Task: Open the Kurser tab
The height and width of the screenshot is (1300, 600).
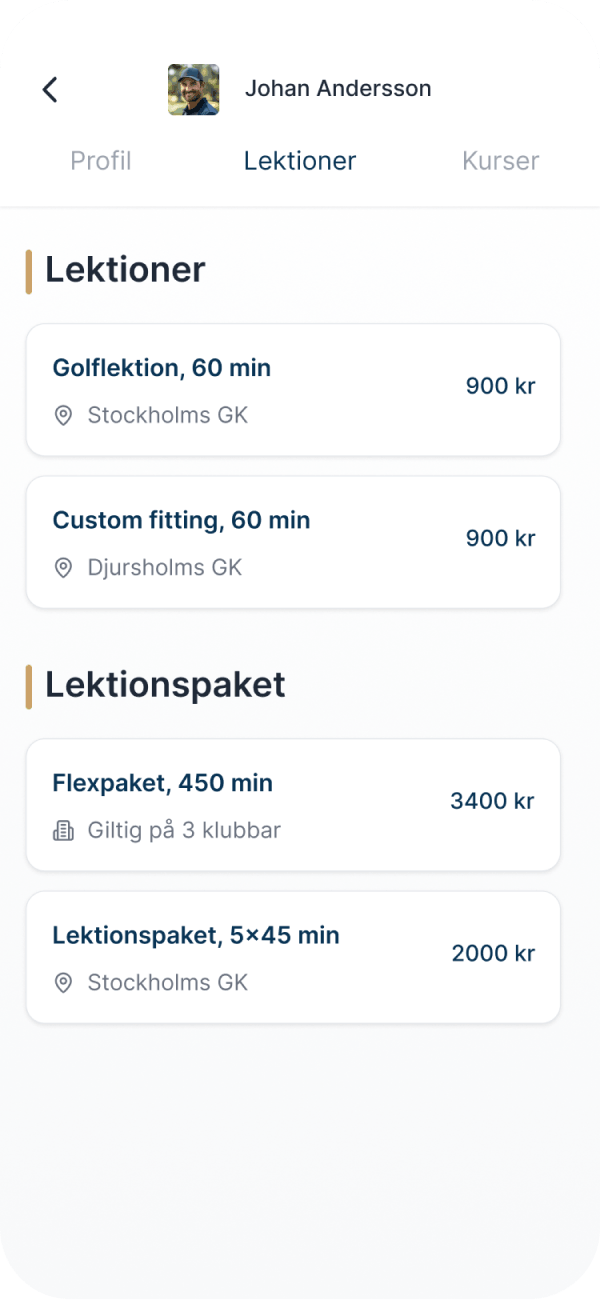Action: pos(500,161)
